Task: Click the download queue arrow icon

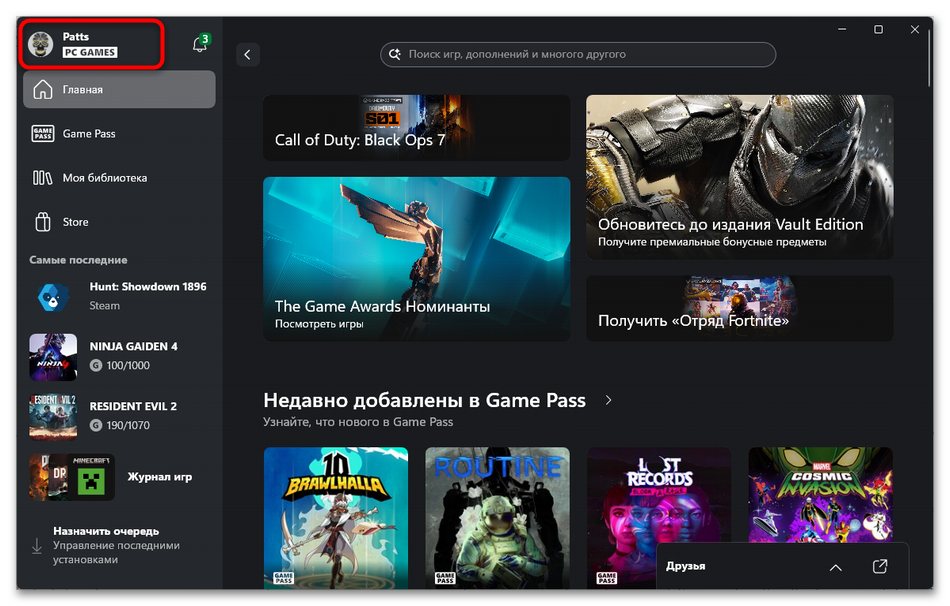Action: 37,545
